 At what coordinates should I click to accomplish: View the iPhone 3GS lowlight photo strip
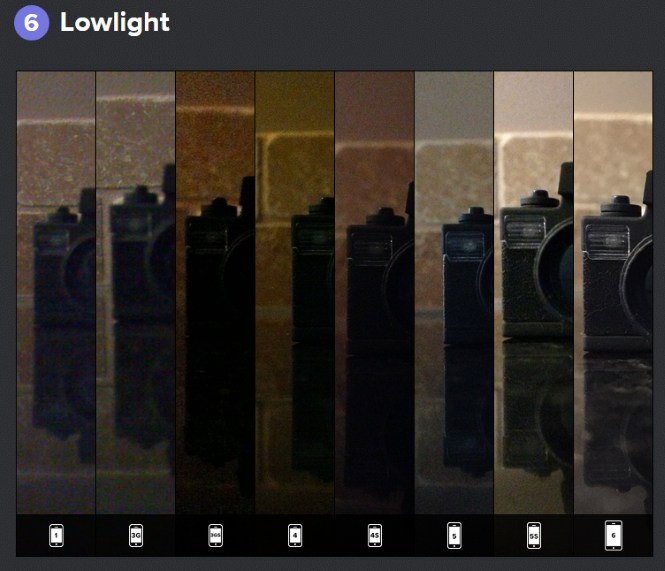215,292
